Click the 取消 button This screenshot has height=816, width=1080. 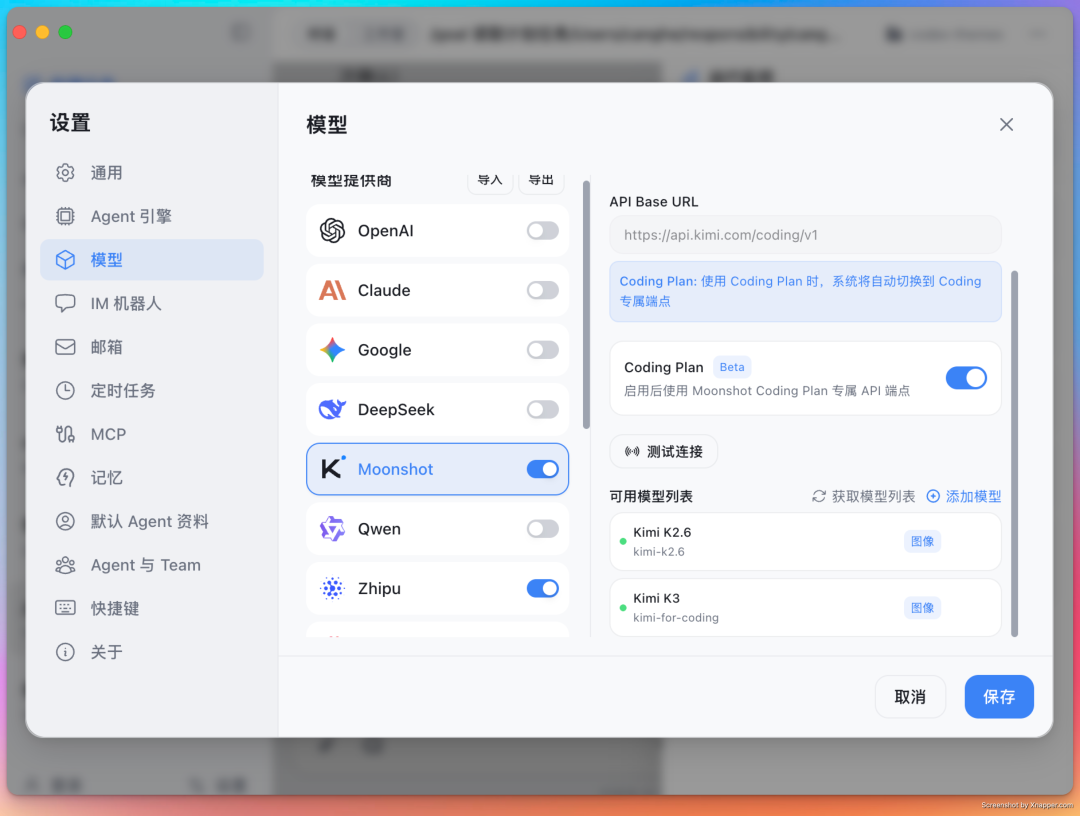[x=910, y=696]
